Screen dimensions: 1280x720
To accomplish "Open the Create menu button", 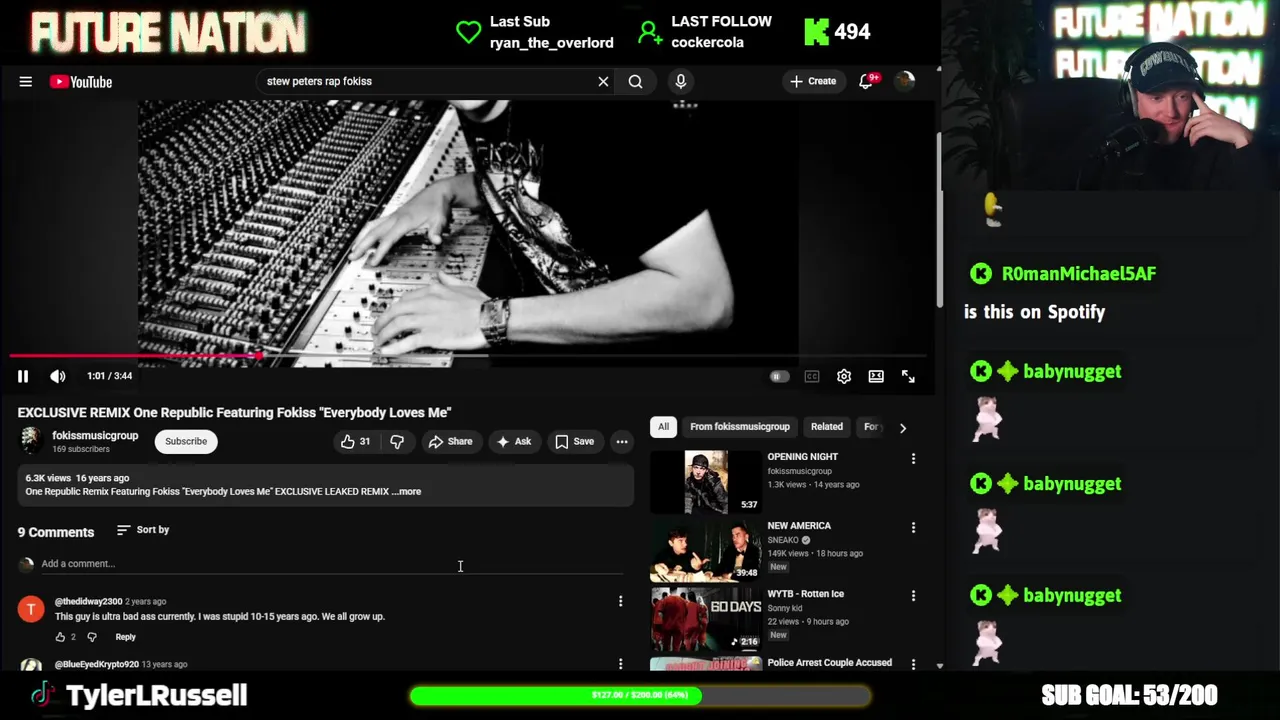I will pyautogui.click(x=813, y=81).
